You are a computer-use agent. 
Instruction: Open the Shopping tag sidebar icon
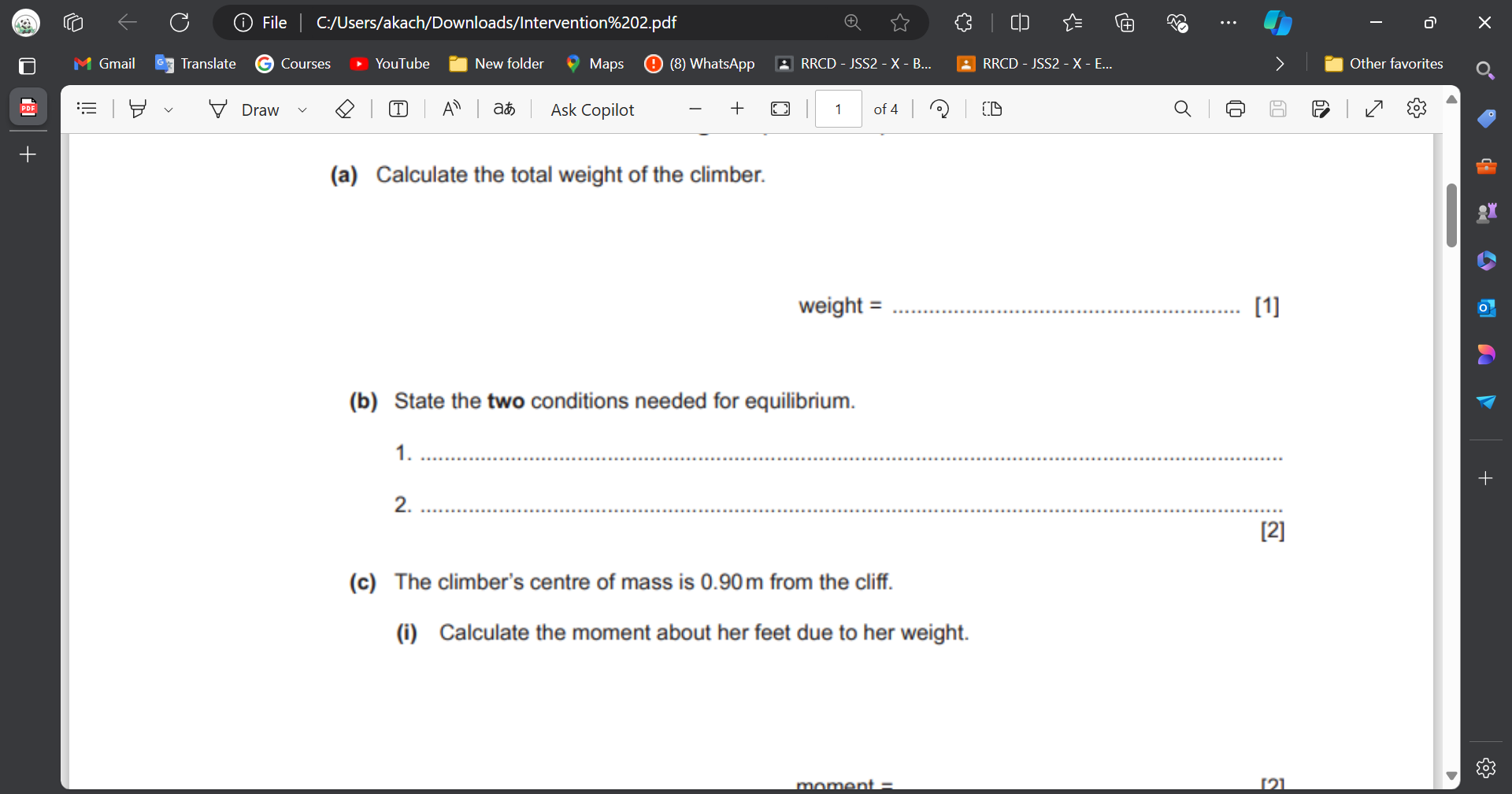pos(1486,119)
